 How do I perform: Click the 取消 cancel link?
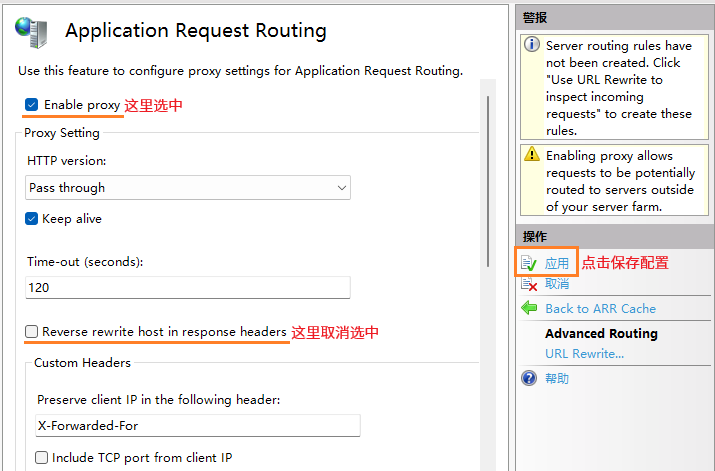pos(557,284)
